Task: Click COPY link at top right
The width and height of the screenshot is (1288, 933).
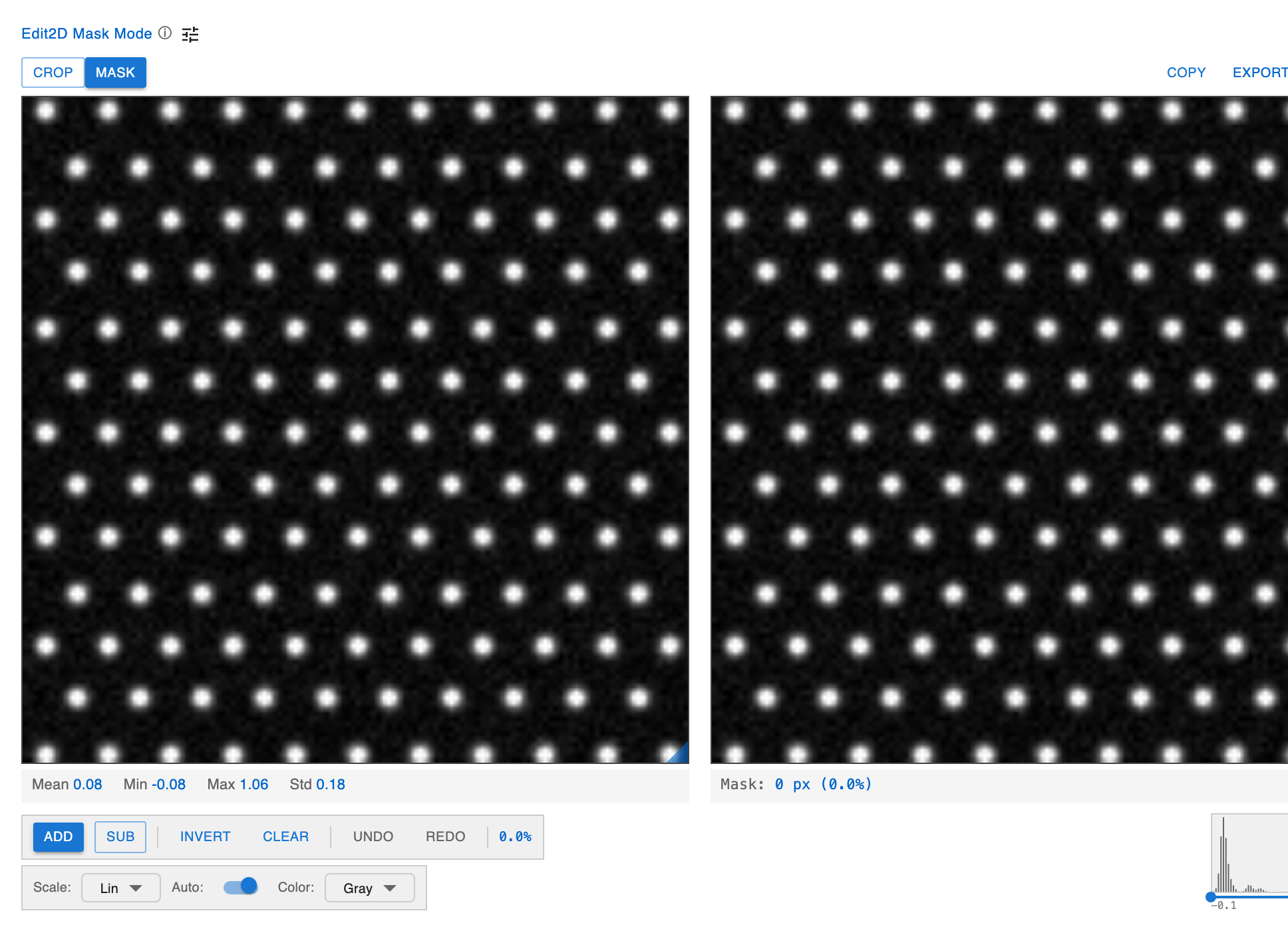Action: (x=1186, y=73)
